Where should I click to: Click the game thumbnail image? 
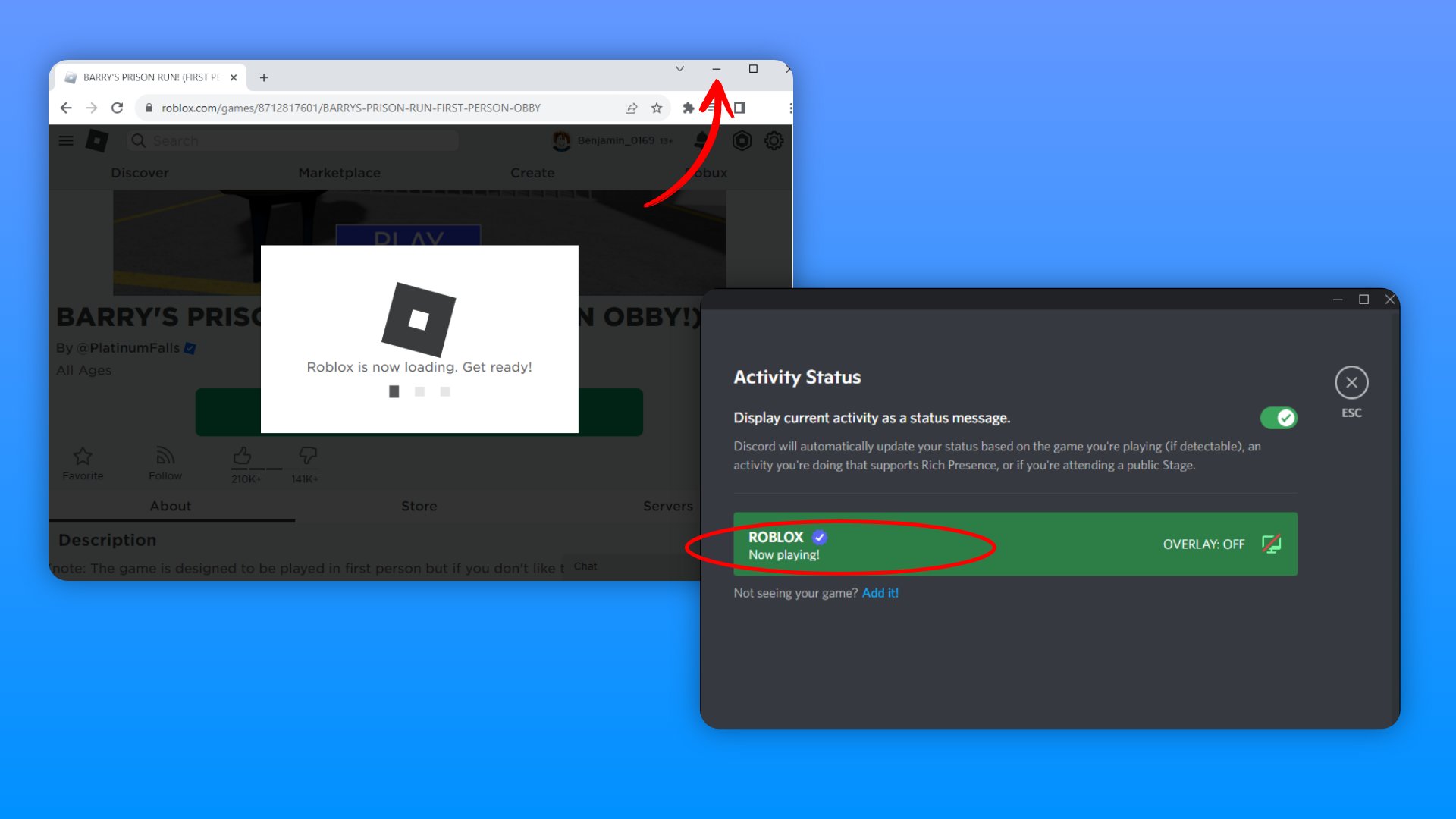419,218
